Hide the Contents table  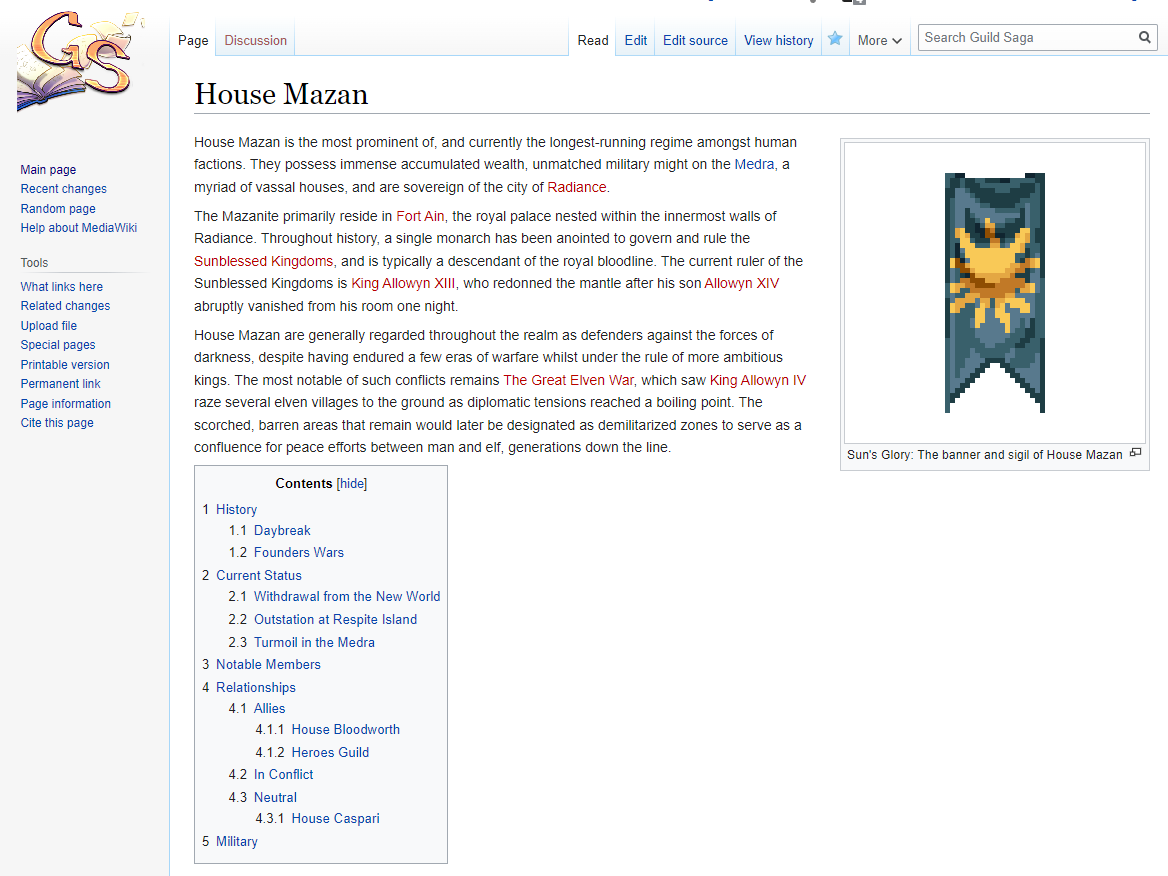(x=352, y=483)
